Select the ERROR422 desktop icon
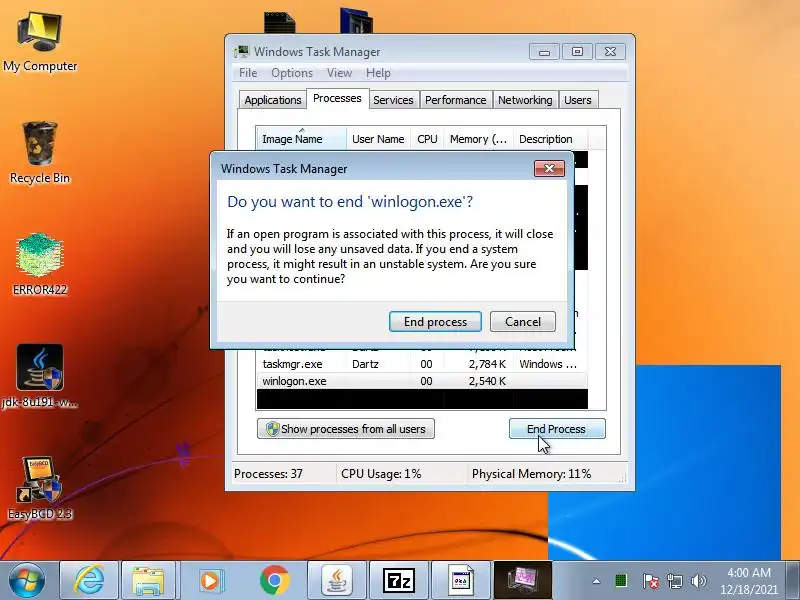 point(40,264)
